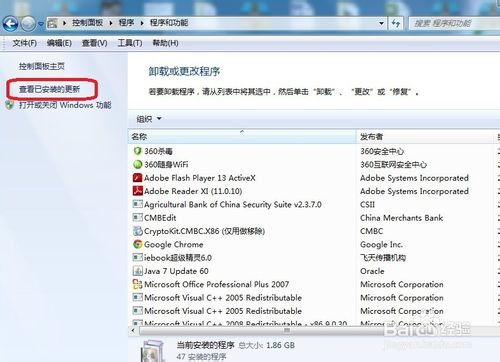Select the CMBEdit entry
Image resolution: width=500 pixels, height=362 pixels.
pos(160,218)
